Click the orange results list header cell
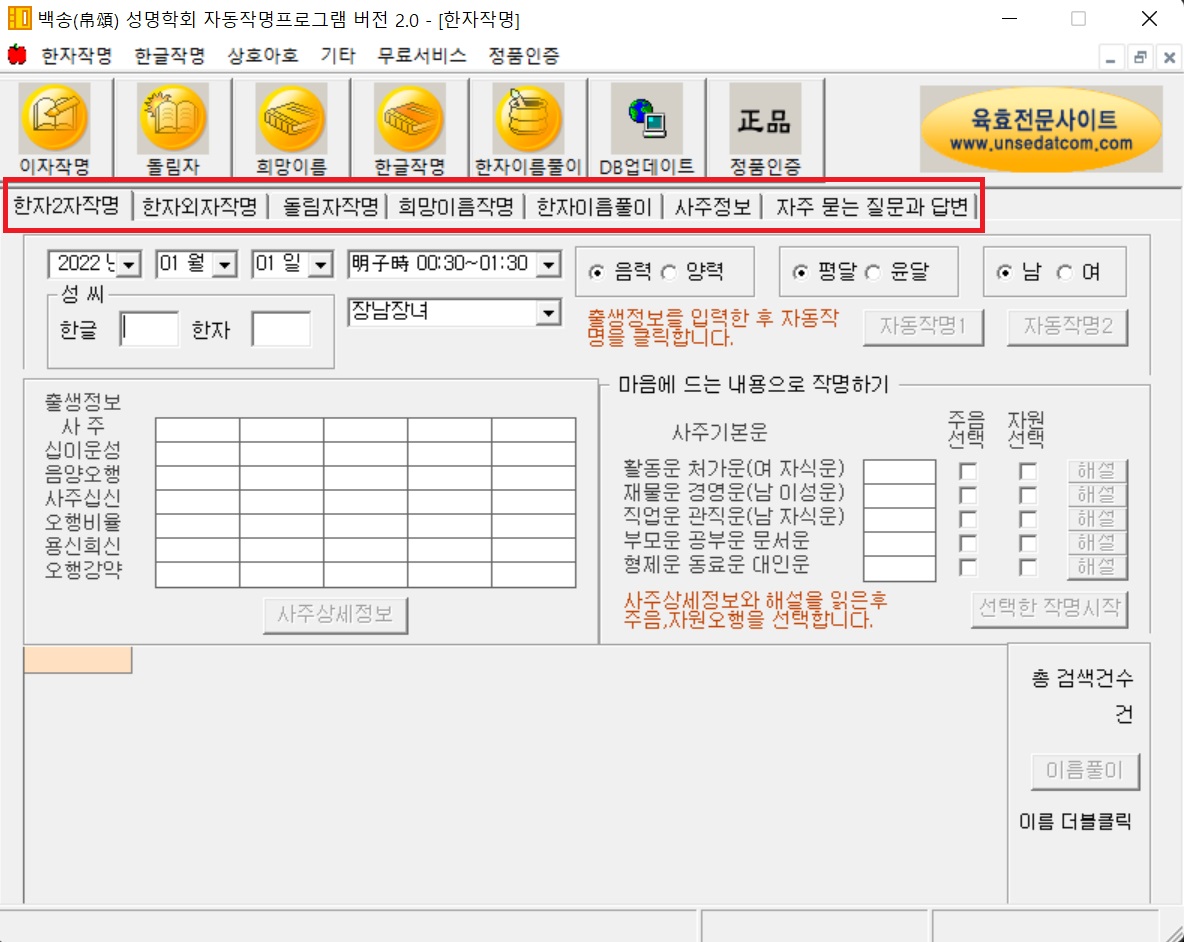 78,660
